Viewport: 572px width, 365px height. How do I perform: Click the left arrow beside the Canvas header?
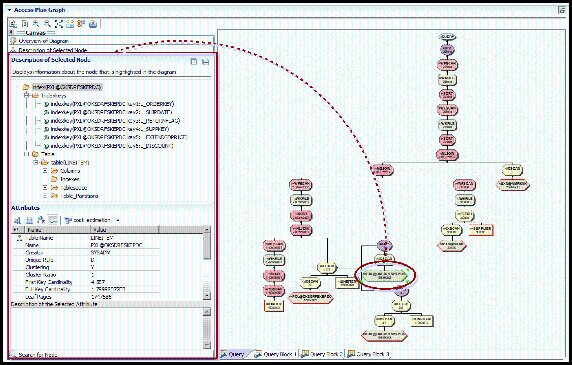tap(11, 32)
